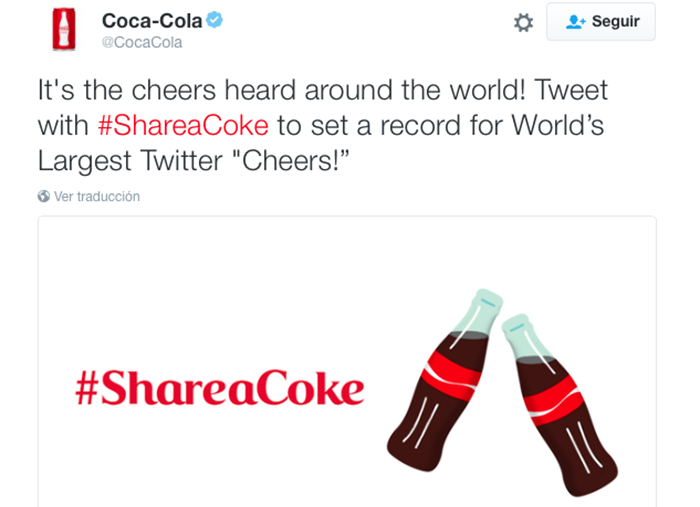700x507 pixels.
Task: Click the left Coke bottle graphic
Action: (445, 380)
